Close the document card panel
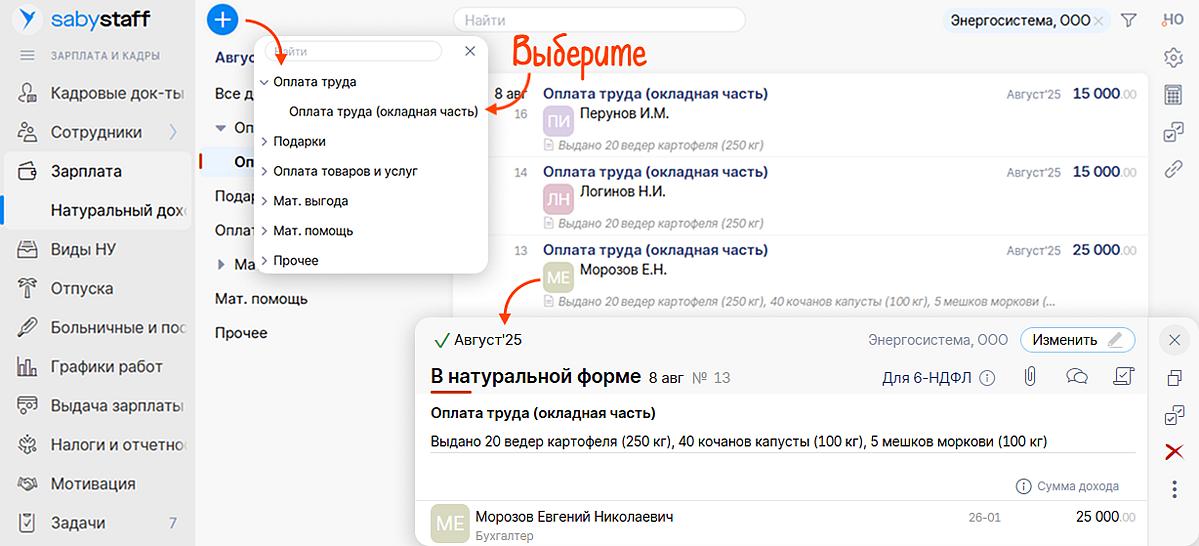 (x=1174, y=340)
